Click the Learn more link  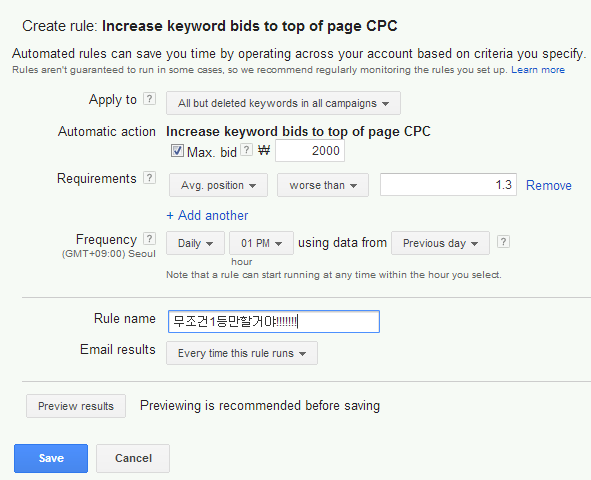click(x=538, y=70)
